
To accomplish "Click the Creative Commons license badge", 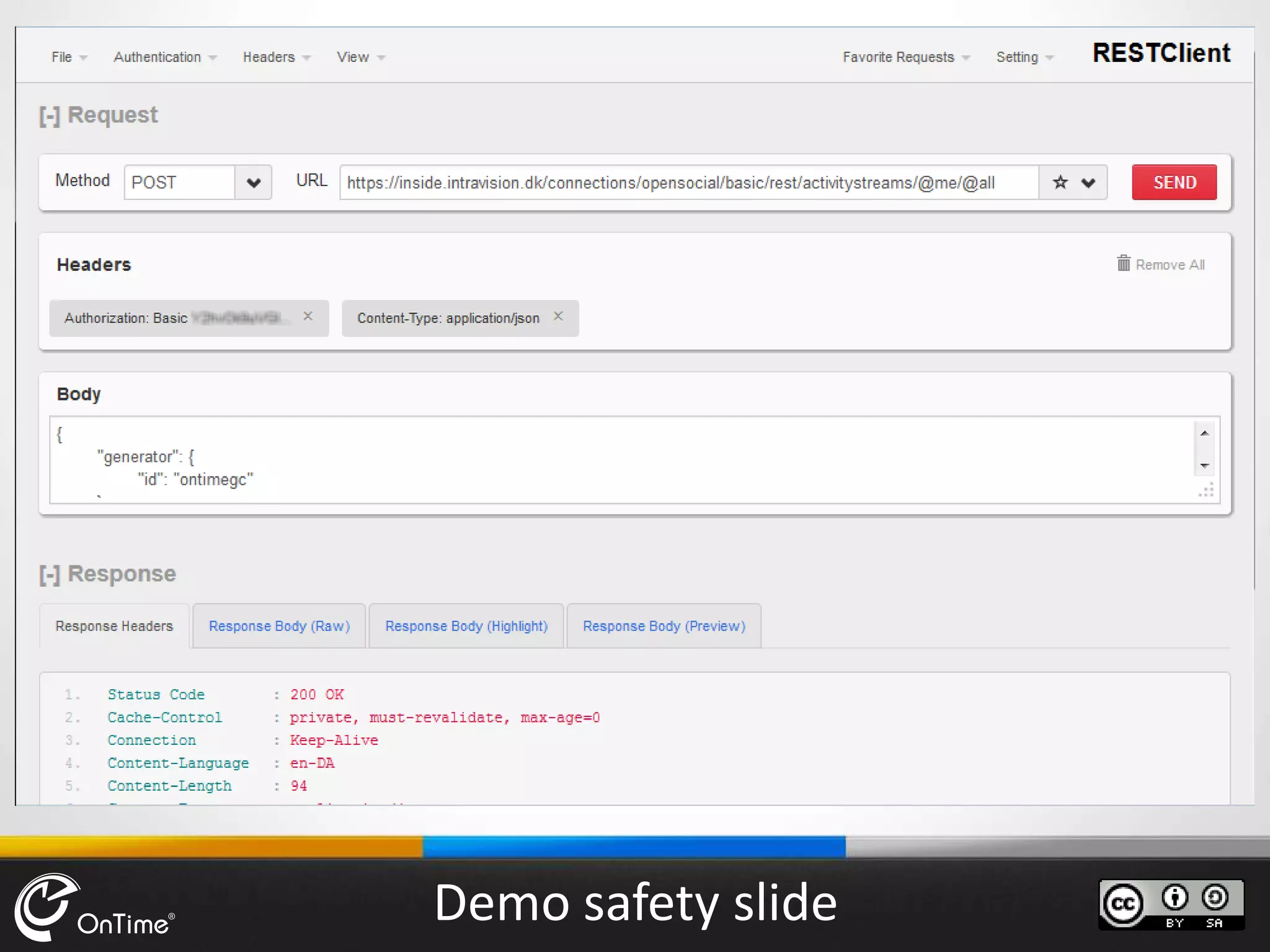I will click(1171, 904).
